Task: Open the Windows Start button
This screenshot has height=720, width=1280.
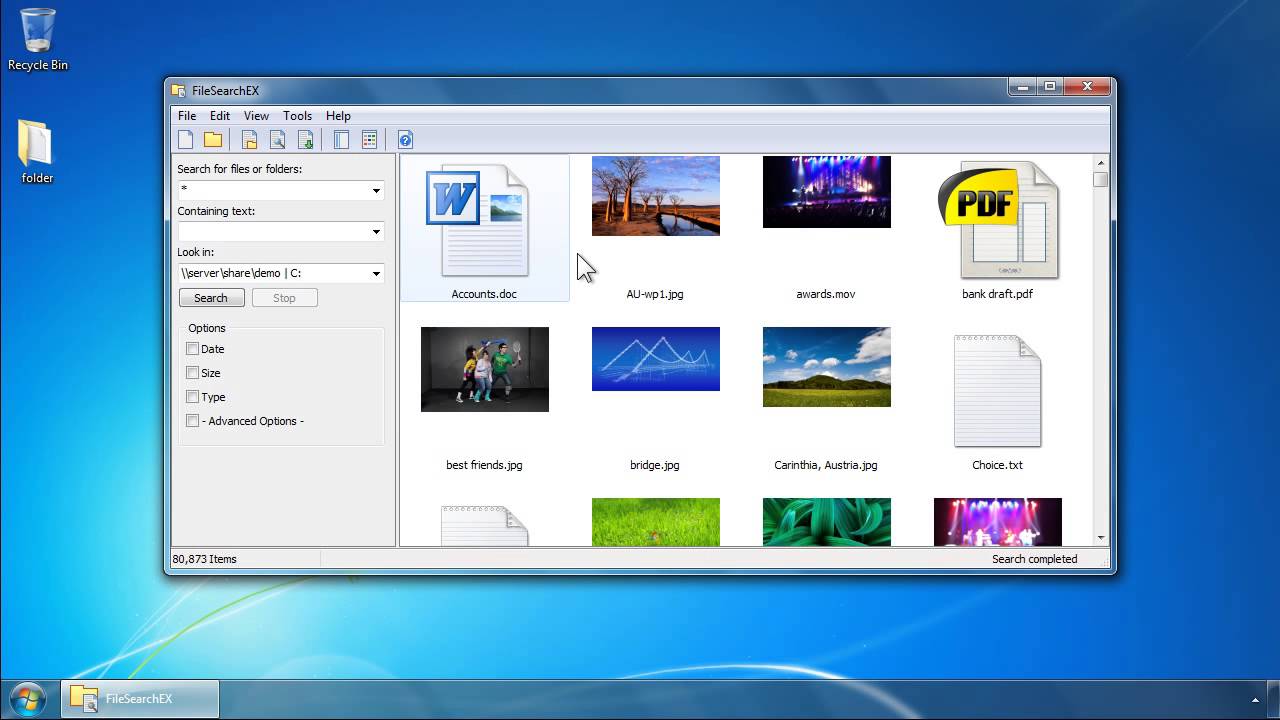Action: 27,698
